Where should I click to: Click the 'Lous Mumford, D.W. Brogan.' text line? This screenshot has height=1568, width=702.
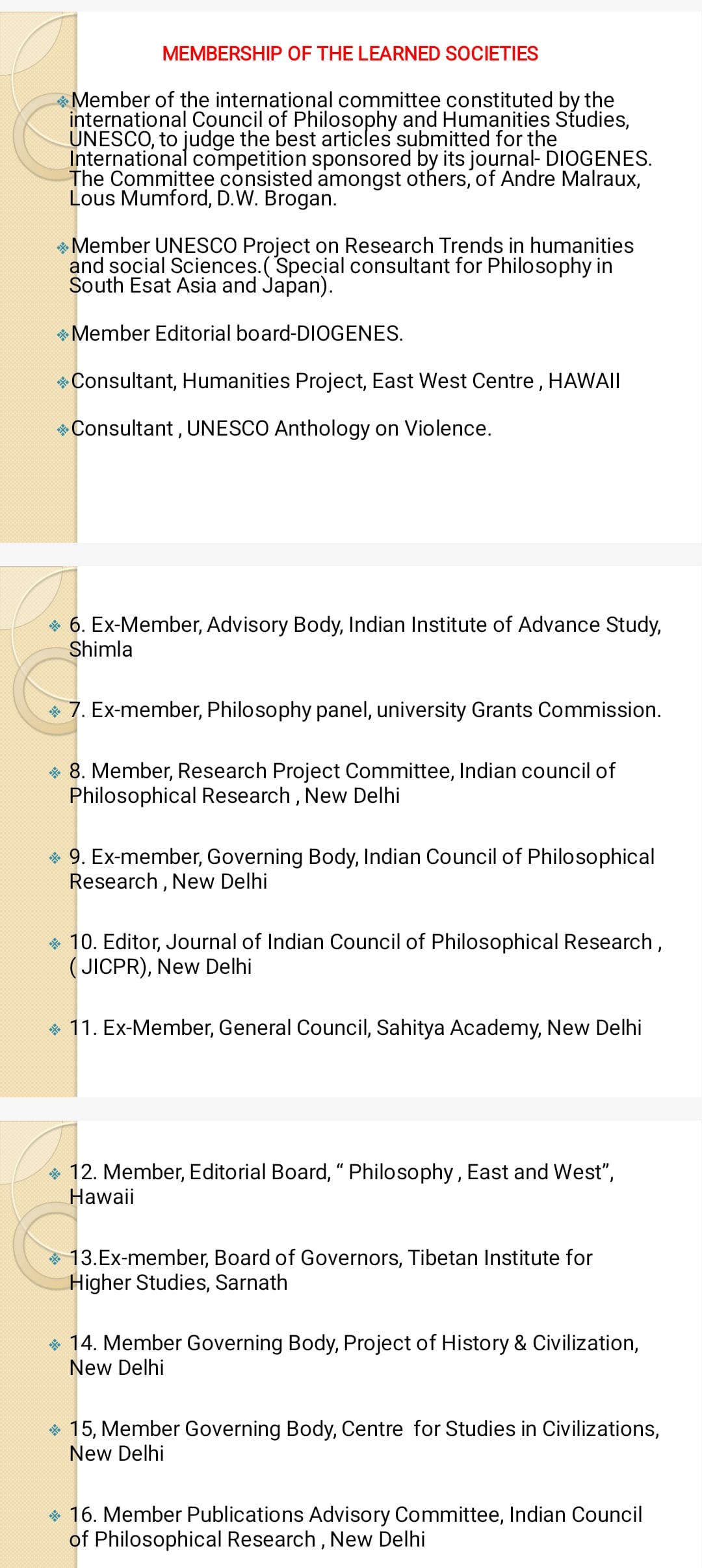point(203,198)
